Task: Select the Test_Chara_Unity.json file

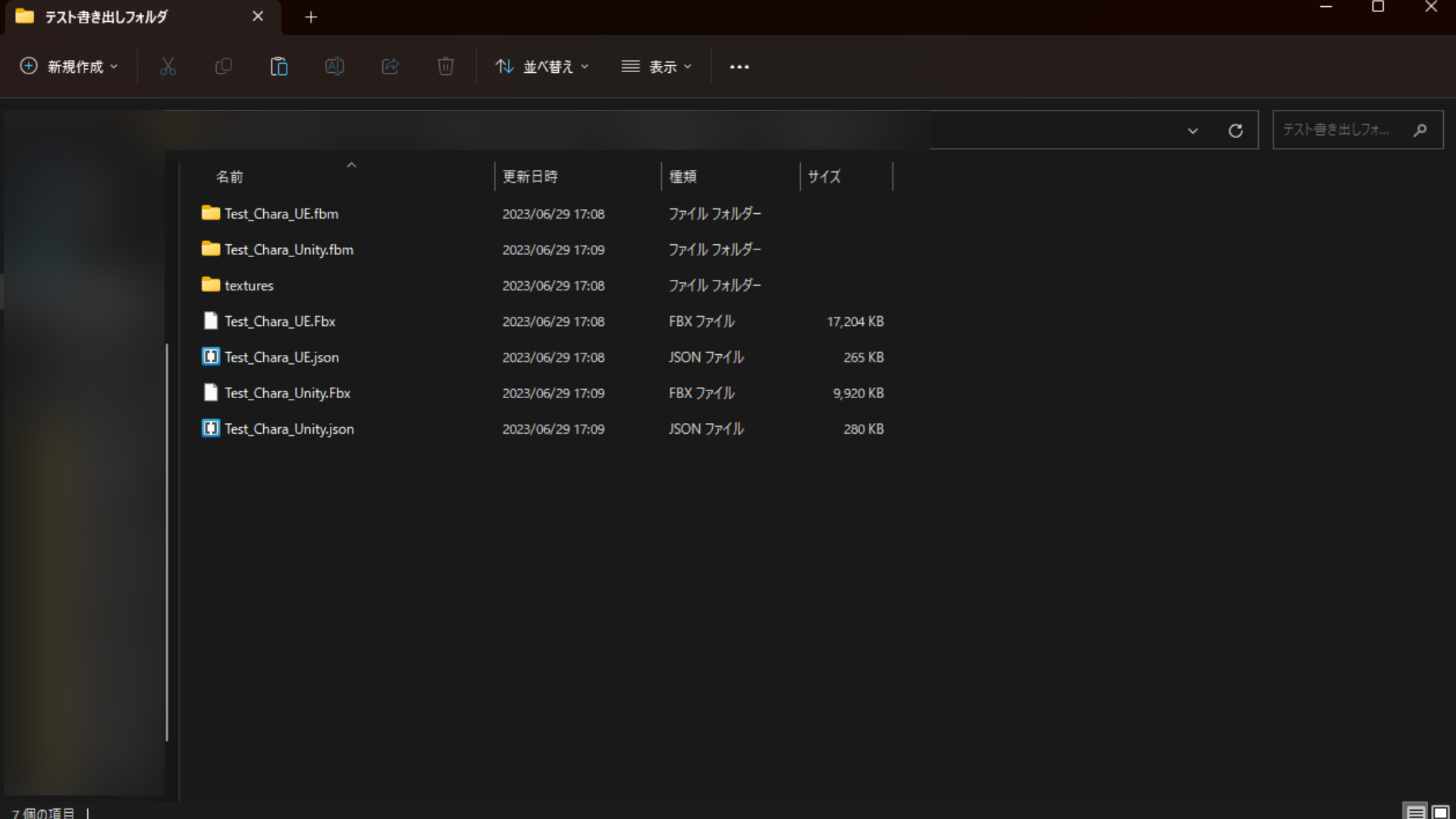Action: [x=289, y=429]
